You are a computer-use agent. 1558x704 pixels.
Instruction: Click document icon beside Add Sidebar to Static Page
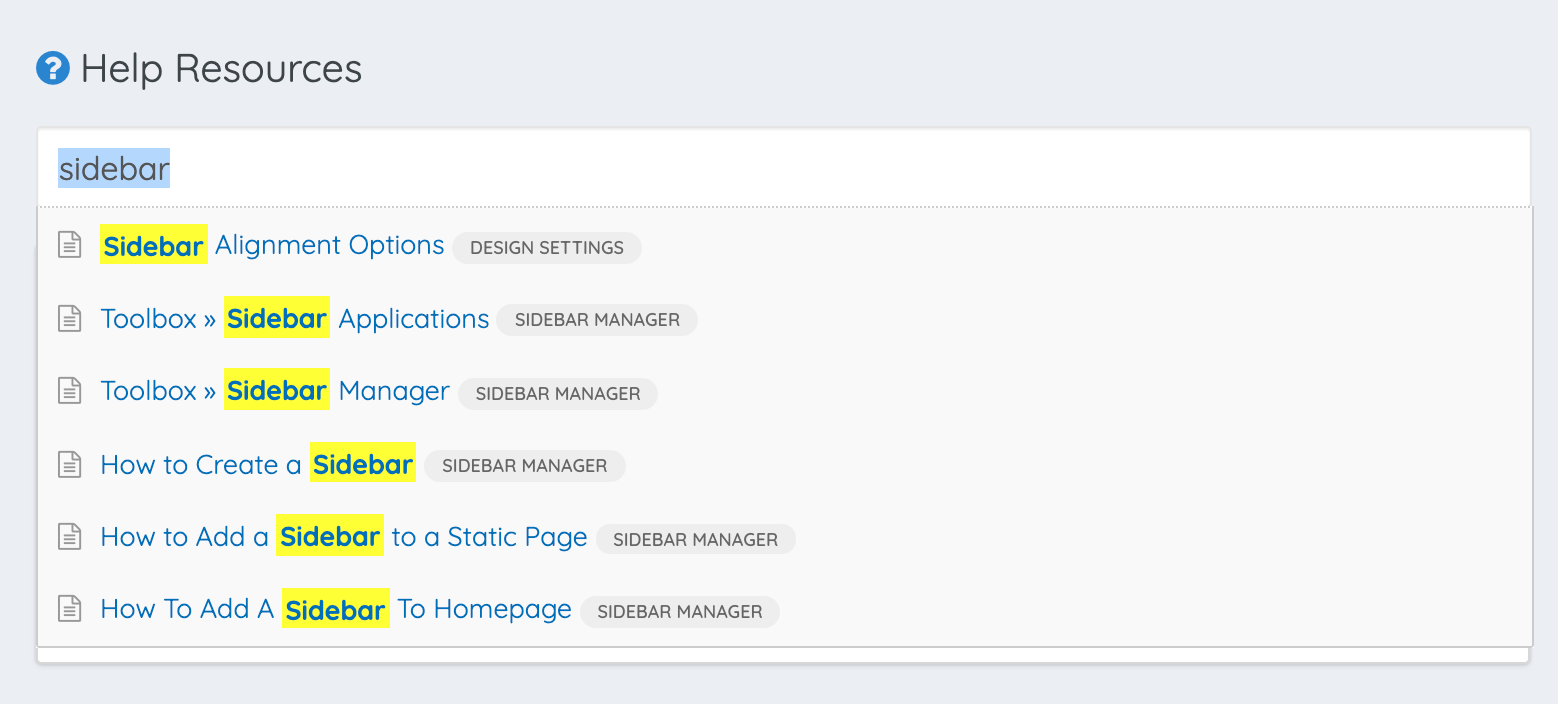pos(69,537)
